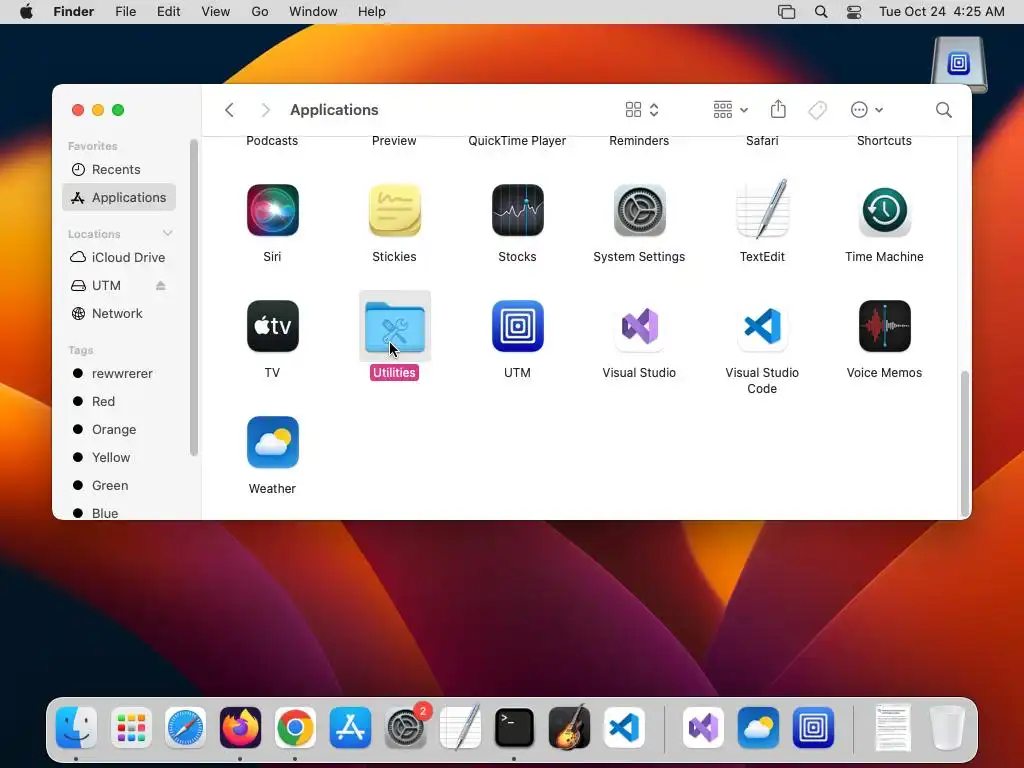Open App Store from the Dock
Image resolution: width=1024 pixels, height=768 pixels.
350,728
